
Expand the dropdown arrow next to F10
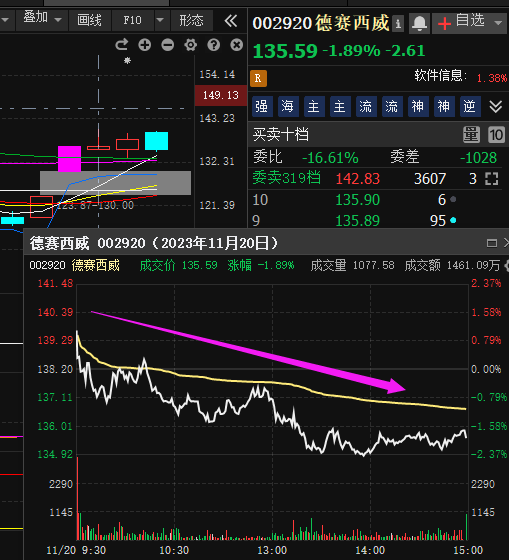coord(160,20)
